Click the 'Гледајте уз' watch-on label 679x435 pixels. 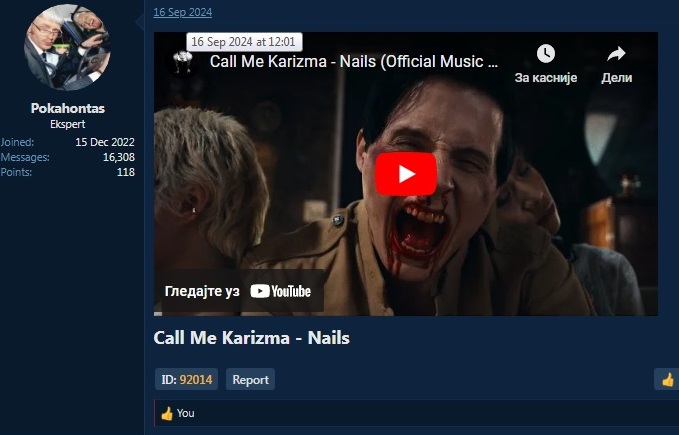pos(202,291)
